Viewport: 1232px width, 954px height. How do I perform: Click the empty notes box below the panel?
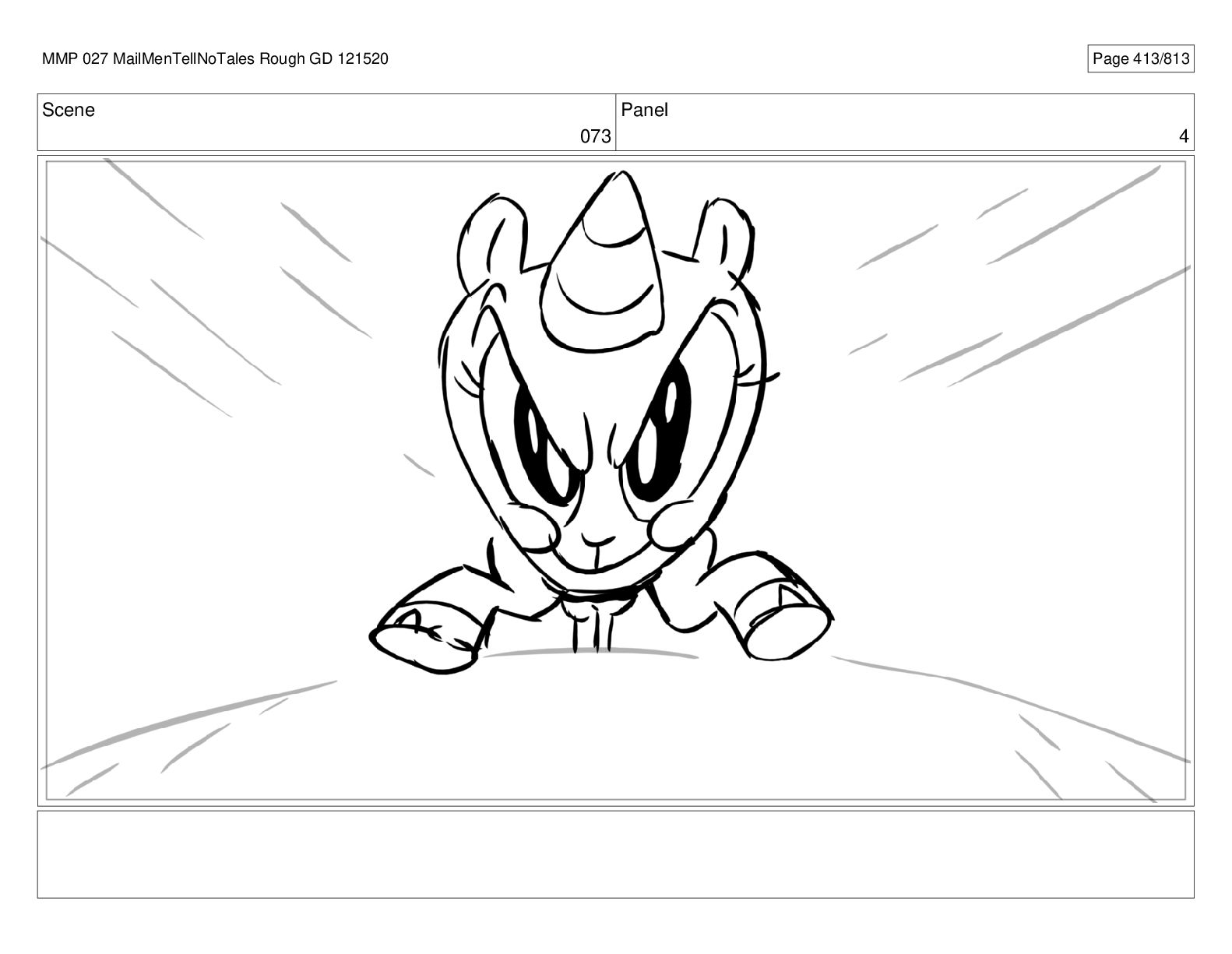615,854
